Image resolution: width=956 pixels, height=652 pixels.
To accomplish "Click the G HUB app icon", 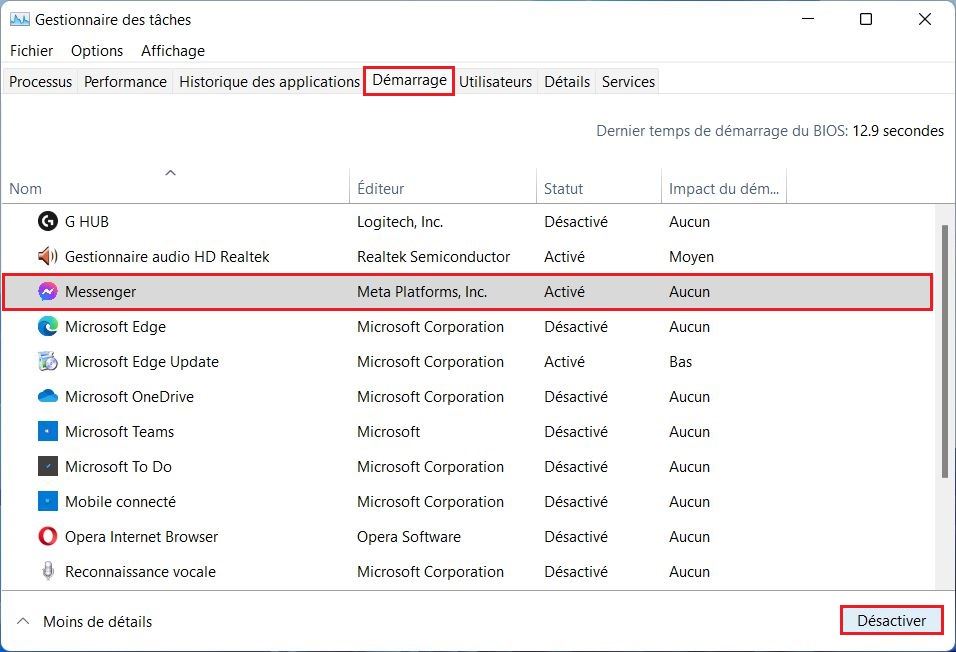I will point(47,222).
